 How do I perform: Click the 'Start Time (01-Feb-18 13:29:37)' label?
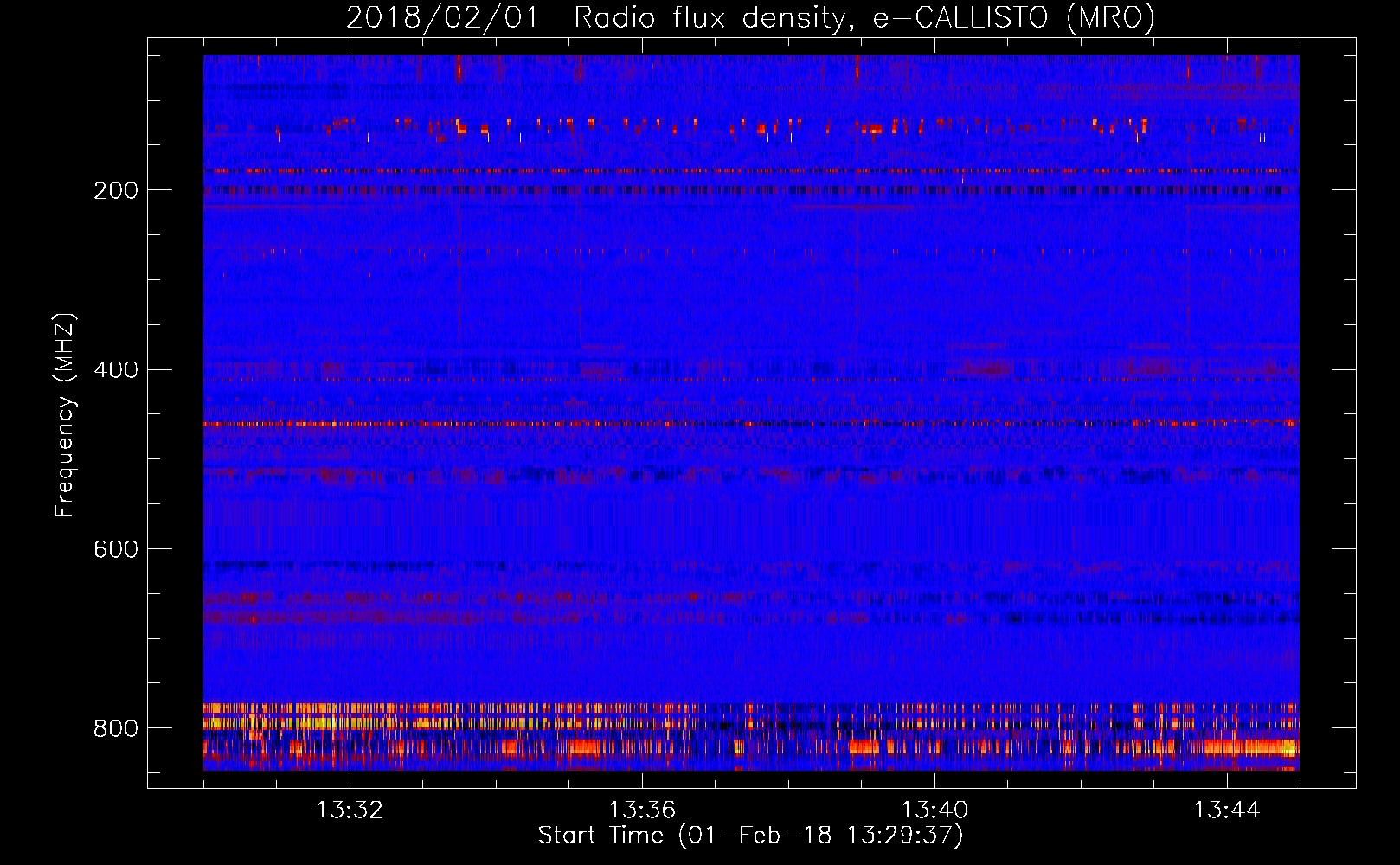pyautogui.click(x=750, y=836)
